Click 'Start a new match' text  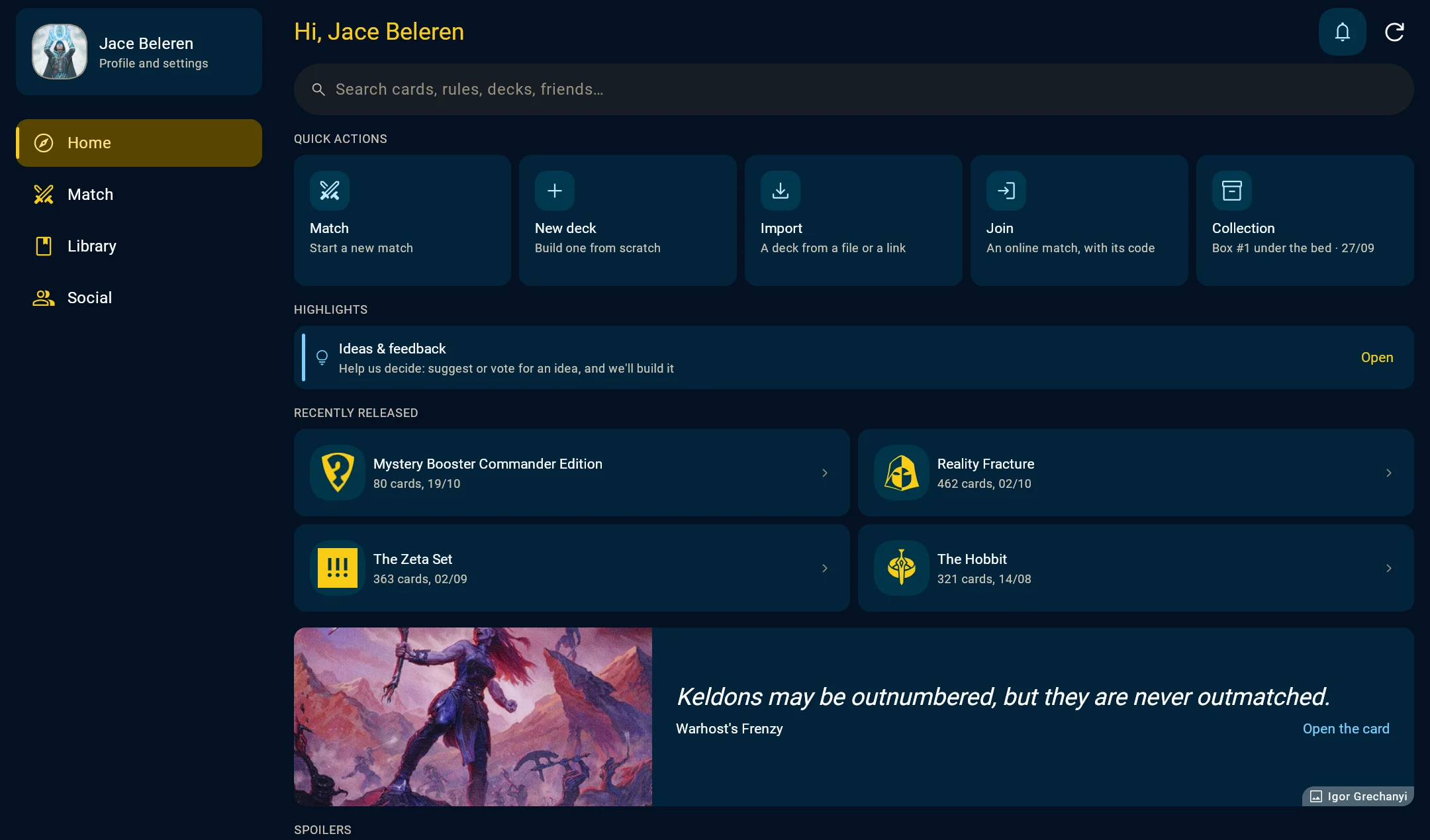(361, 248)
